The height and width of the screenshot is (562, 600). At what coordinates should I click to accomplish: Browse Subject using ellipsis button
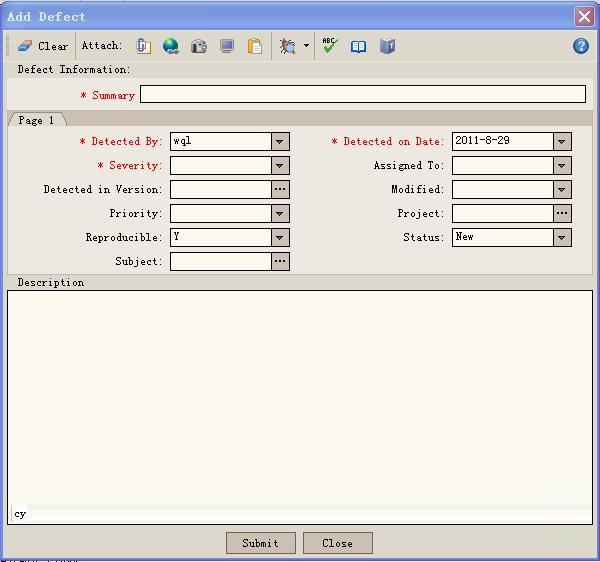coord(280,262)
